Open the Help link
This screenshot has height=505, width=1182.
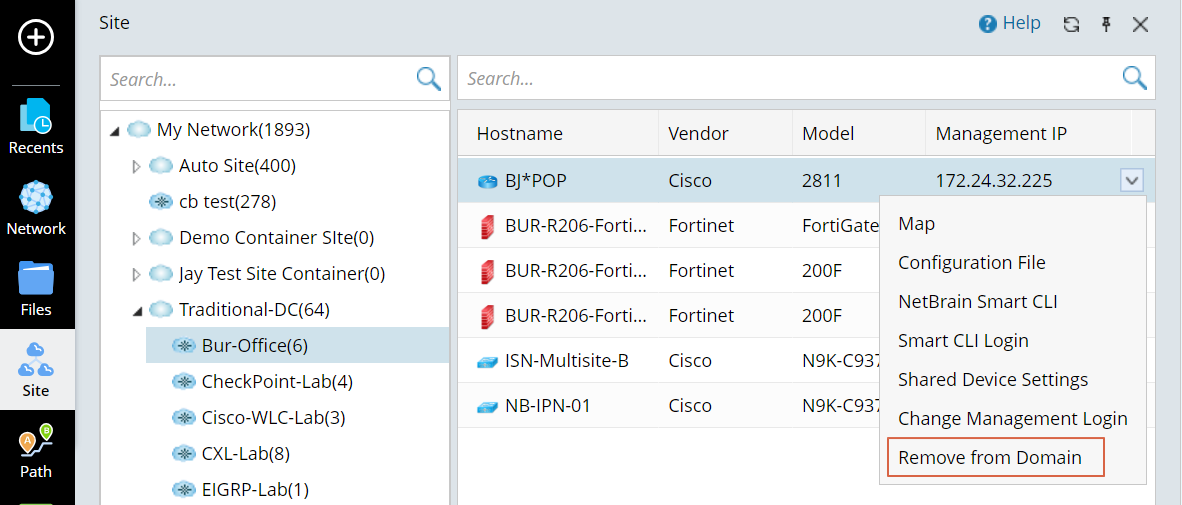[x=1009, y=24]
